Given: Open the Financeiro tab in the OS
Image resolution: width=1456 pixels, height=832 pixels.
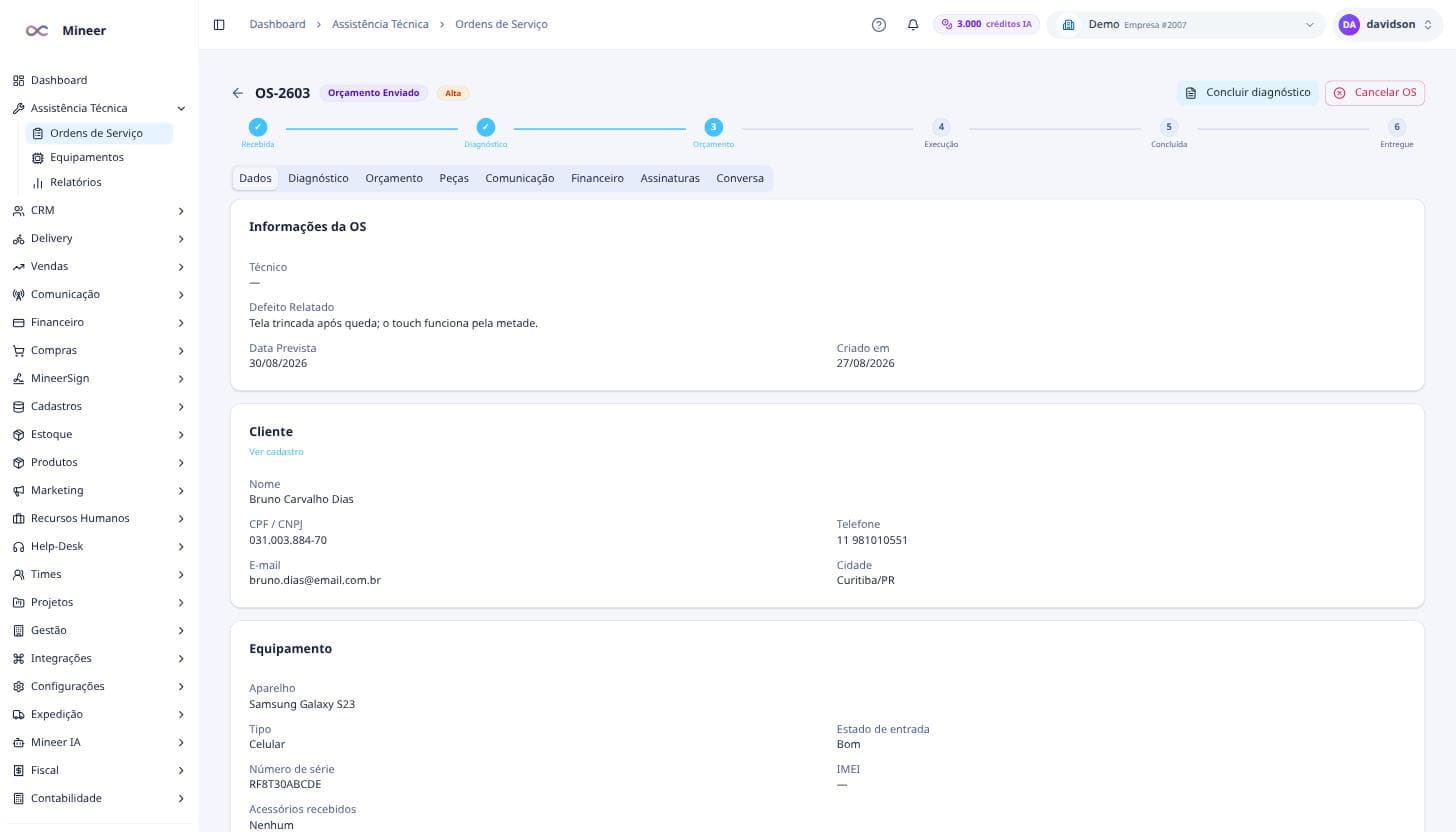Looking at the screenshot, I should point(597,178).
